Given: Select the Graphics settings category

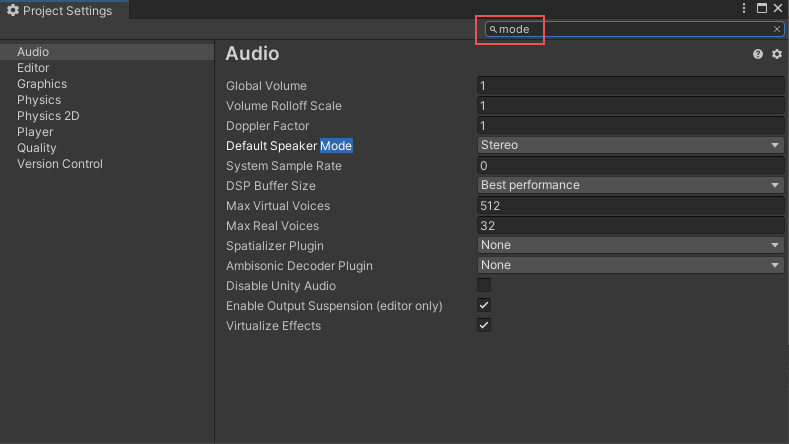Looking at the screenshot, I should point(42,84).
